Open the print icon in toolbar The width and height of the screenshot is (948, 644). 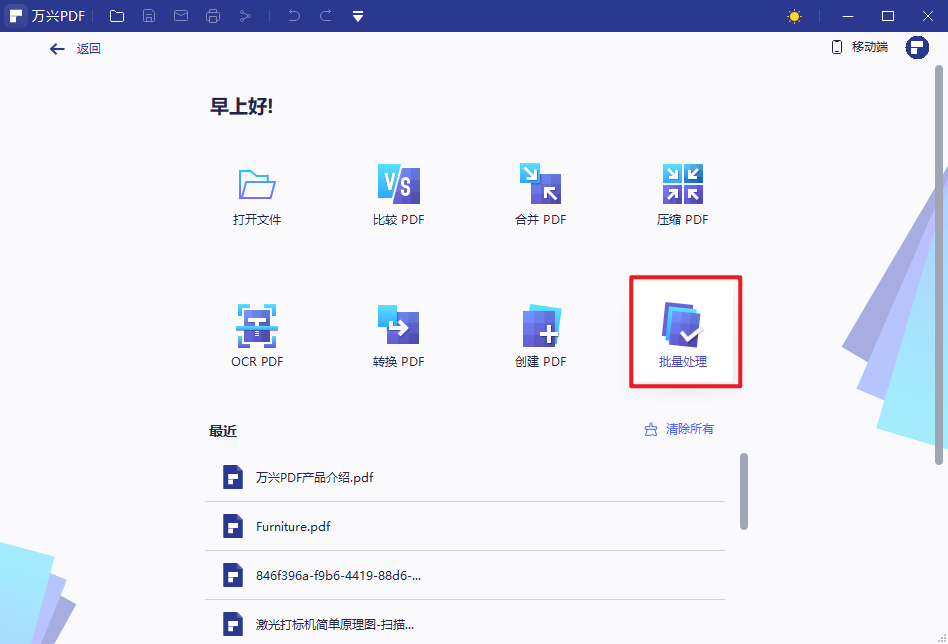pos(213,15)
